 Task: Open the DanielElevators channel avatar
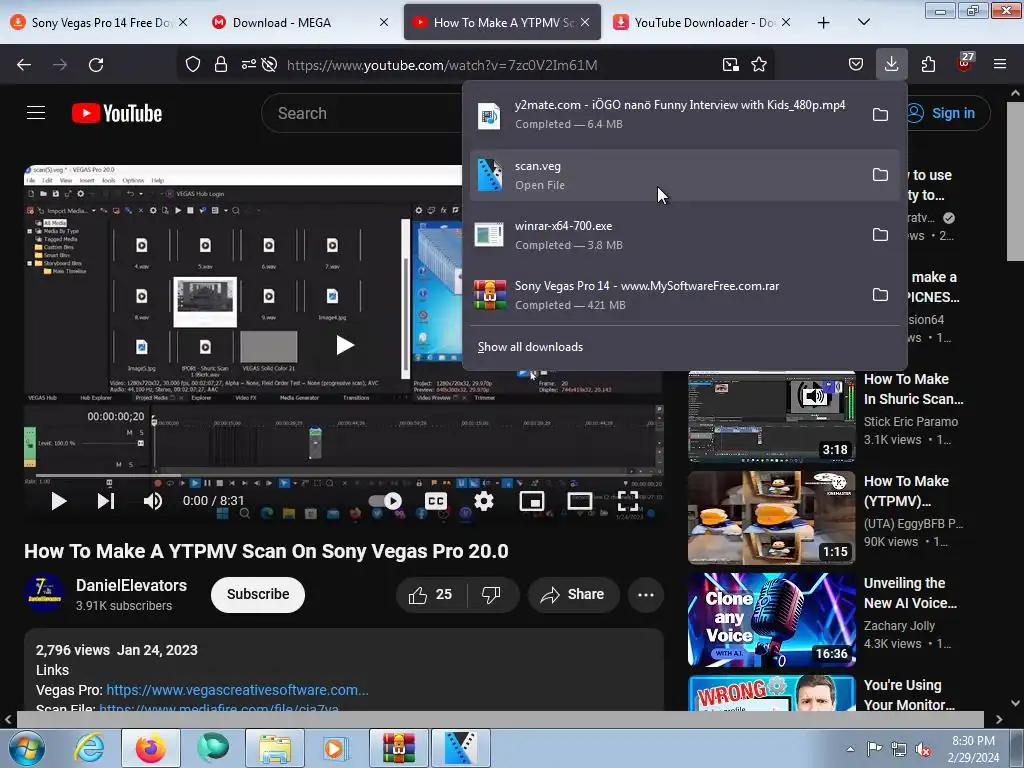point(44,593)
